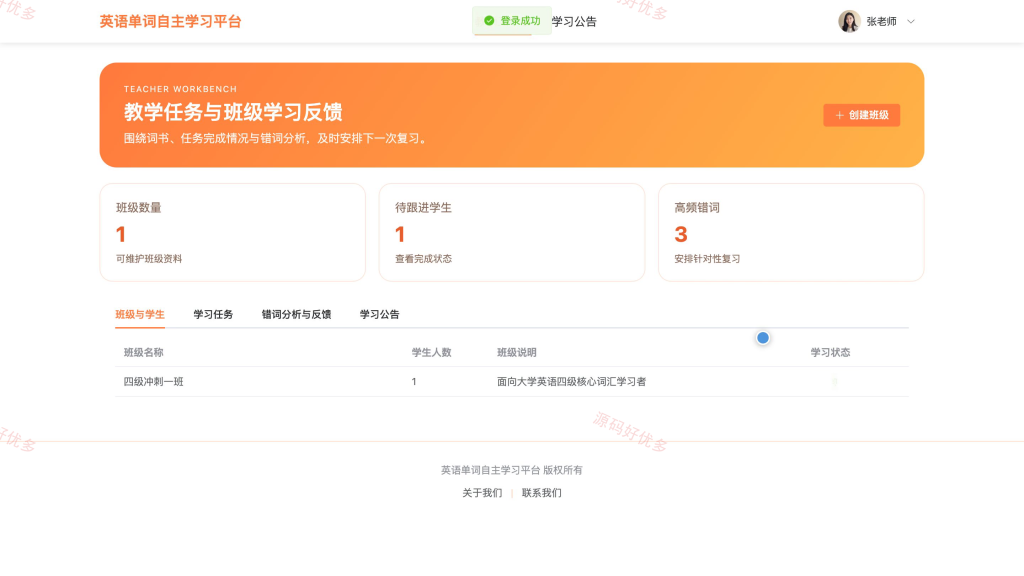The width and height of the screenshot is (1024, 576).
Task: Select the 四级冲刺一班 class row name
Action: pyautogui.click(x=153, y=381)
